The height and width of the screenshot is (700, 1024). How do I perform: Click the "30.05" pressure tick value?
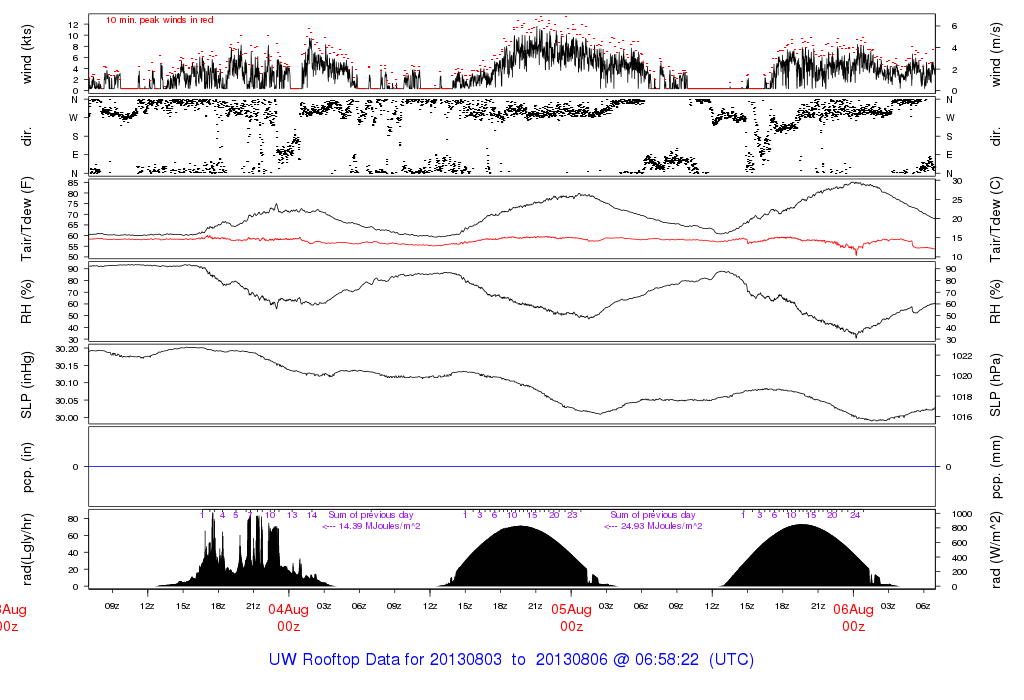[67, 401]
